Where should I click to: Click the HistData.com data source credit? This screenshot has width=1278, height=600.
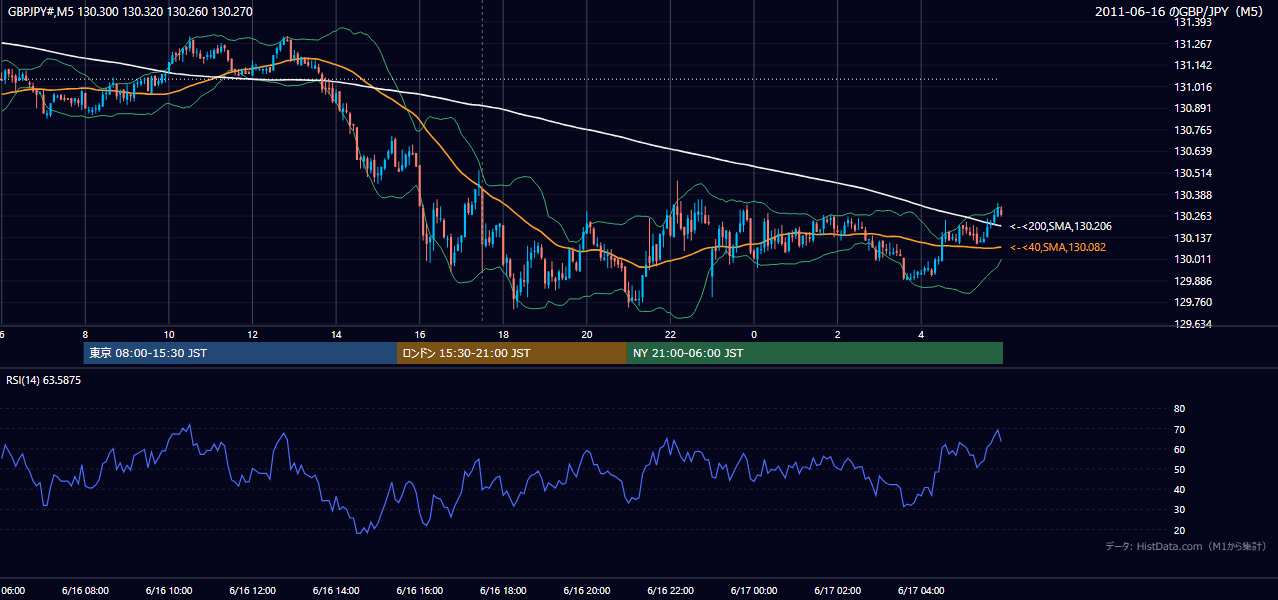[x=1186, y=546]
